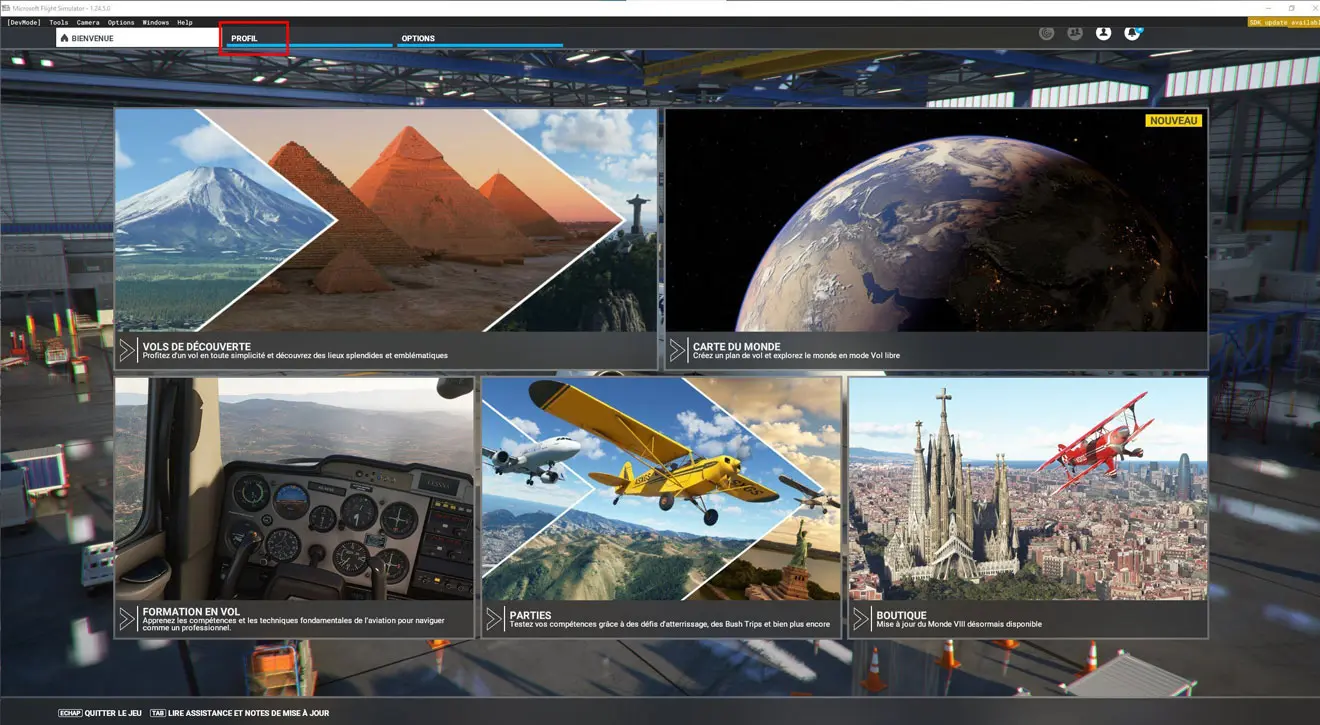Open the achievements target icon in header

(x=1046, y=33)
